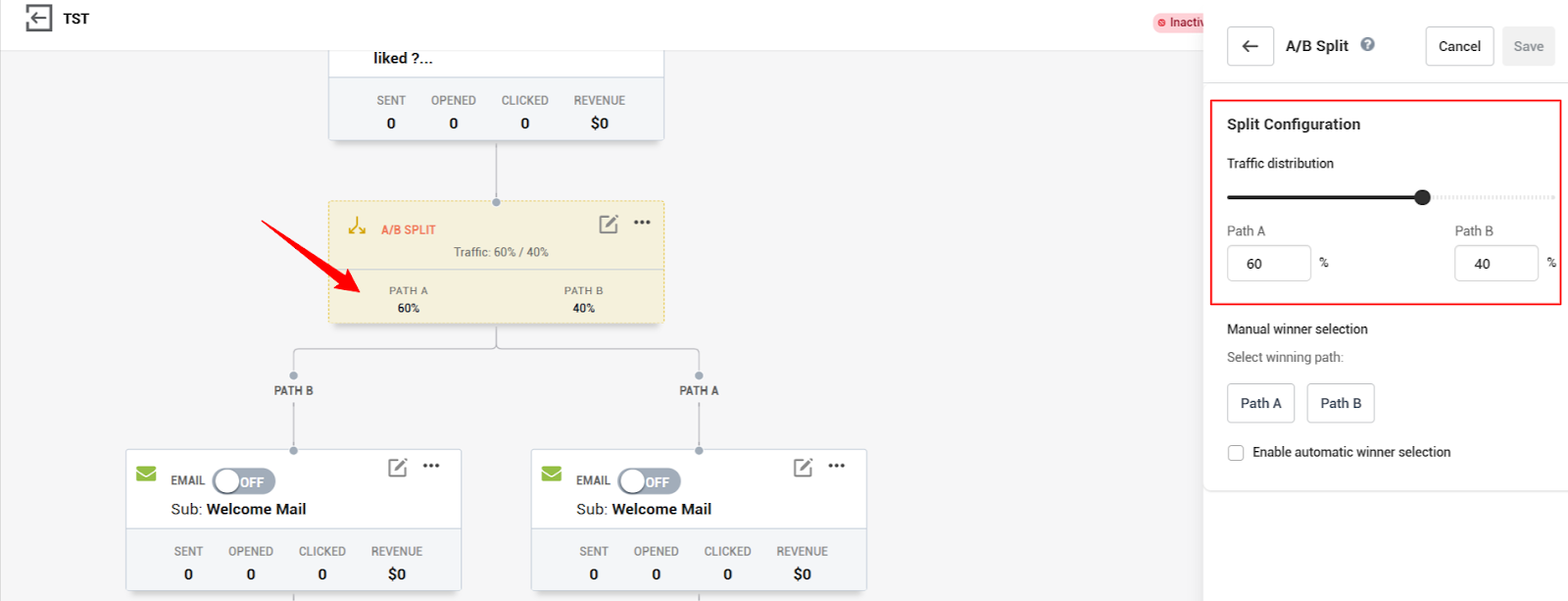Click the "Manual winner selection" heading
Viewport: 1568px width, 601px height.
(x=1297, y=329)
